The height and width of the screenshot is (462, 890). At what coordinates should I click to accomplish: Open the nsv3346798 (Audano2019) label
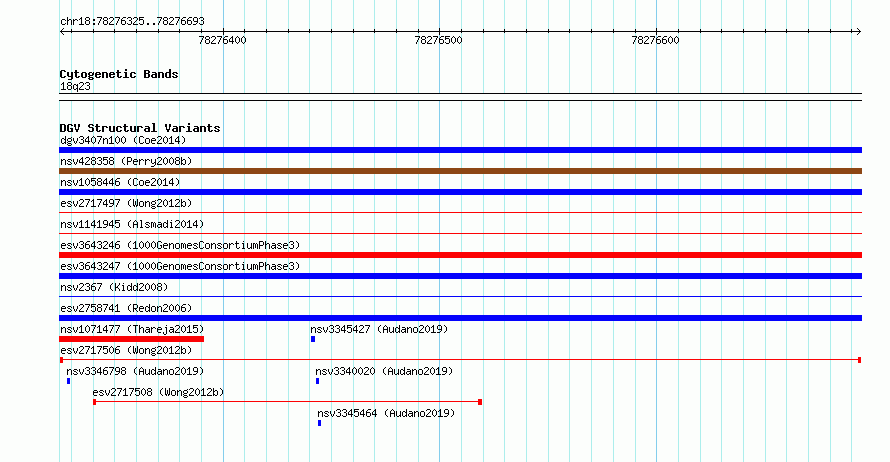click(135, 371)
